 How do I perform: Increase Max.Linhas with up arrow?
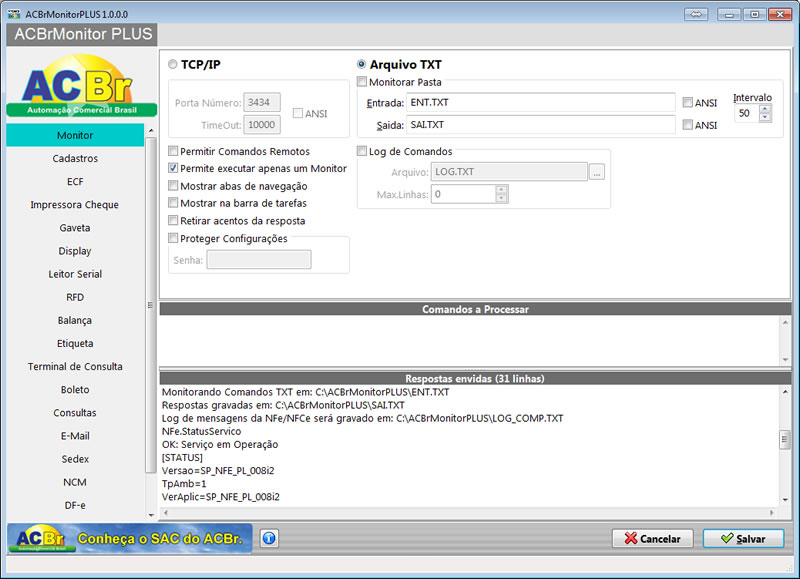pyautogui.click(x=502, y=190)
